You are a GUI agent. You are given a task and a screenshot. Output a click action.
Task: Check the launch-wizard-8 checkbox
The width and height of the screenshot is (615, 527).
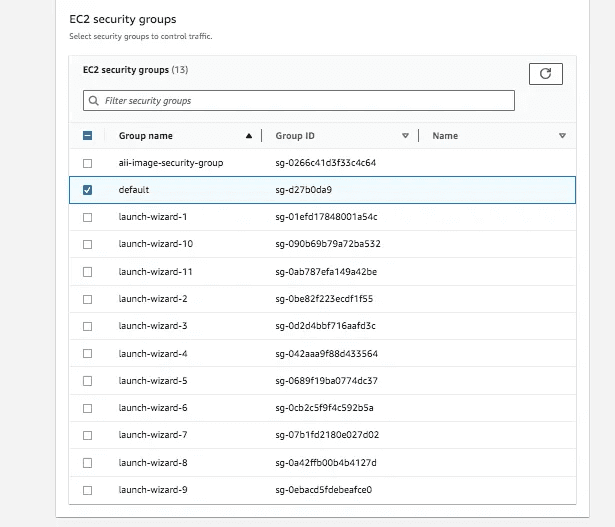pyautogui.click(x=87, y=463)
